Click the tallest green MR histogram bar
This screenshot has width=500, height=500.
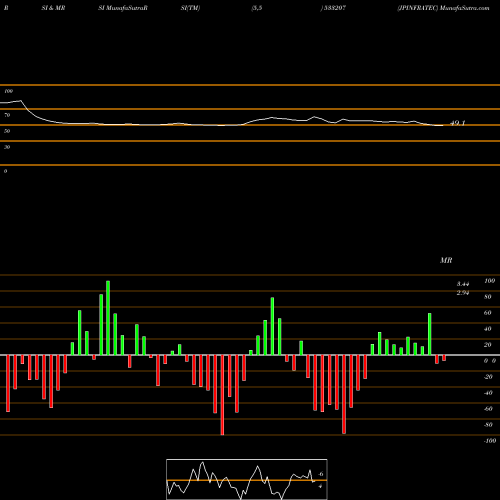click(x=108, y=318)
